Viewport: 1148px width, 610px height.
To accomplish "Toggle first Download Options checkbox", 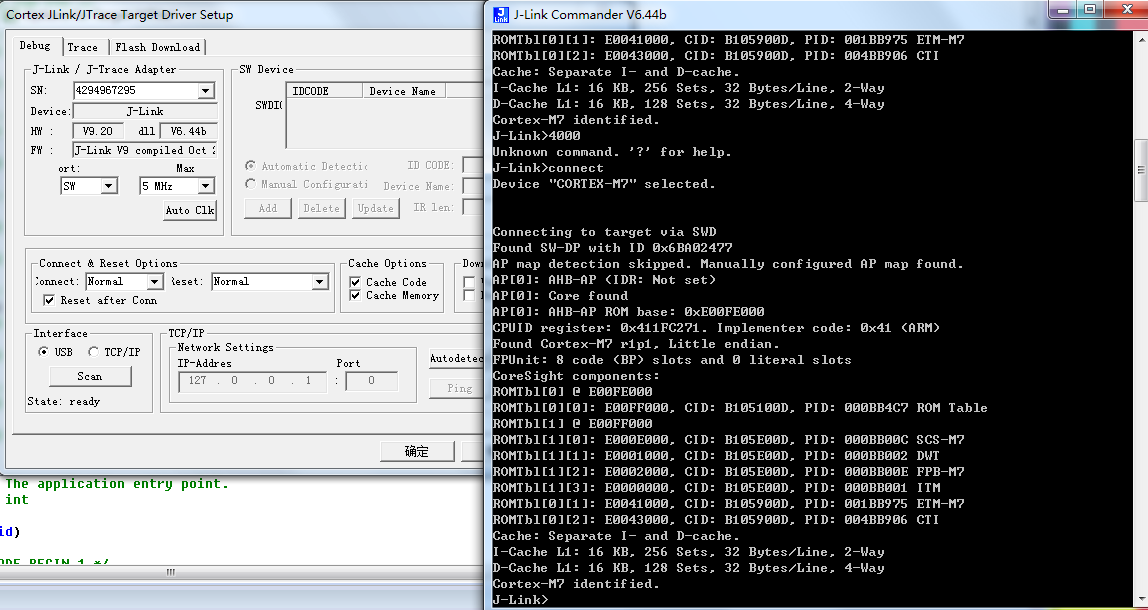I will (469, 282).
